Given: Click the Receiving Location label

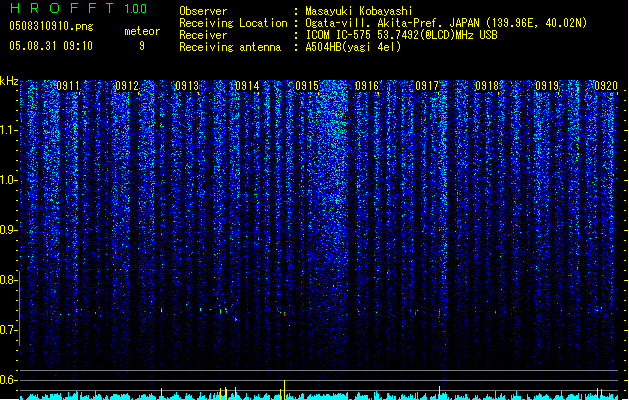Looking at the screenshot, I should [x=233, y=23].
